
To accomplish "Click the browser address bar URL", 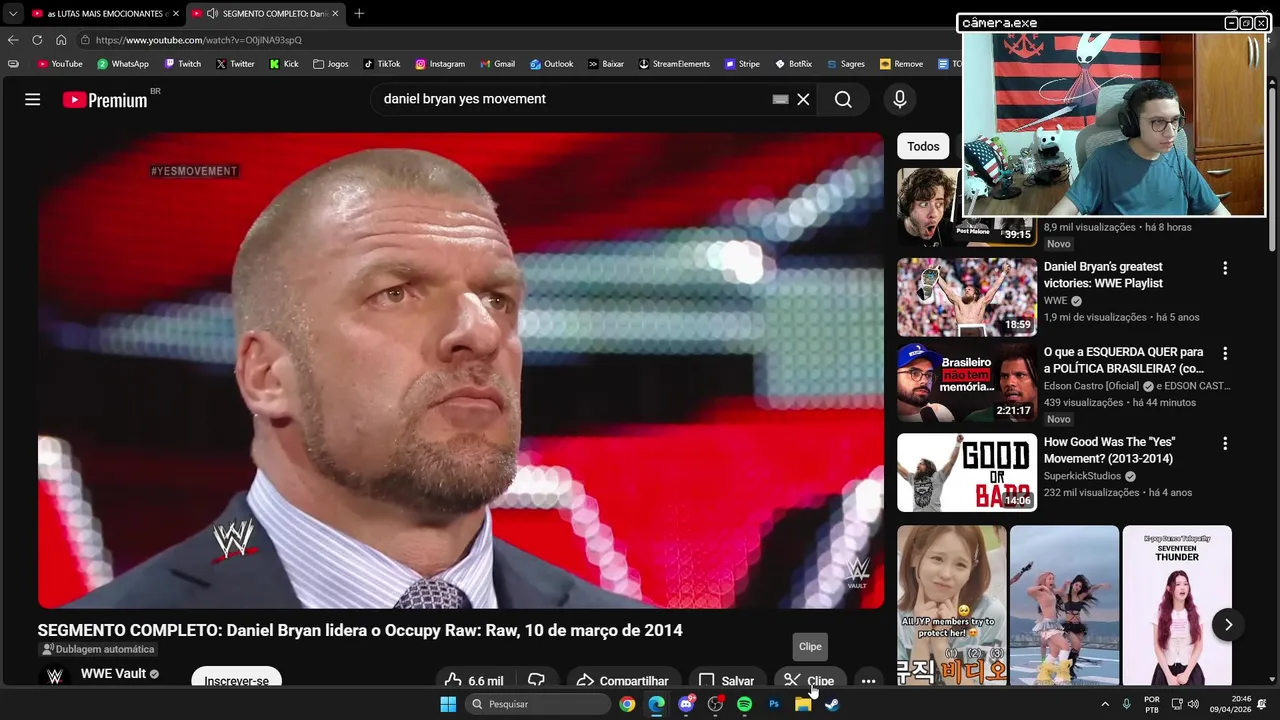I will 198,40.
